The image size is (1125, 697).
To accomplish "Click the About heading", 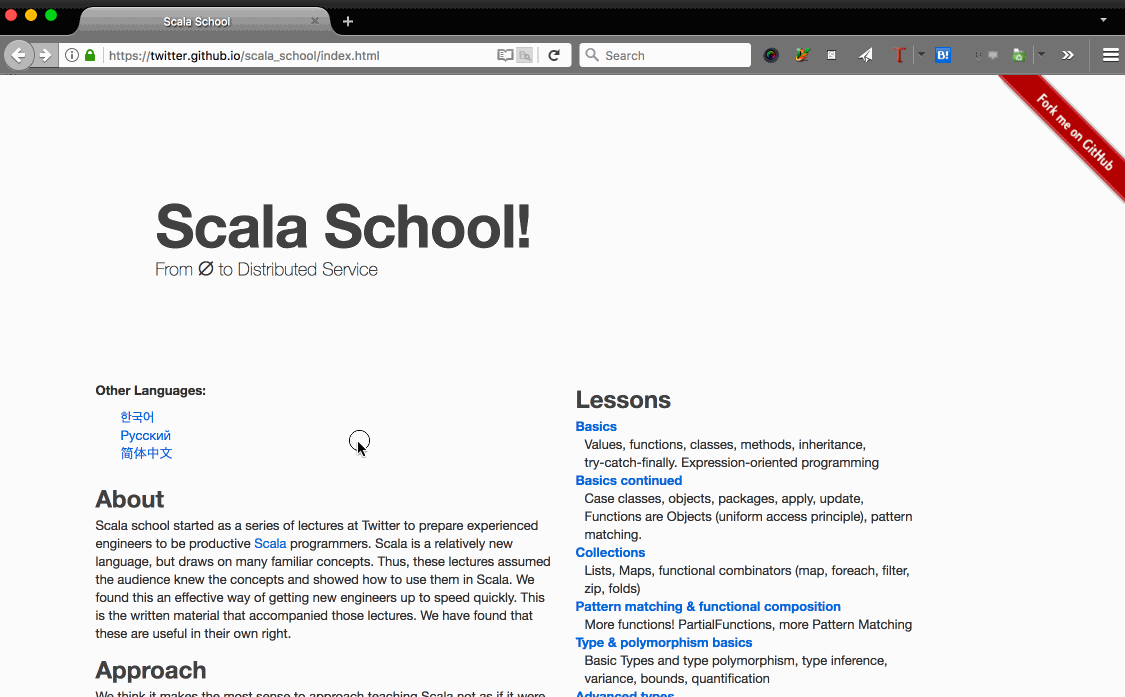I will [129, 499].
